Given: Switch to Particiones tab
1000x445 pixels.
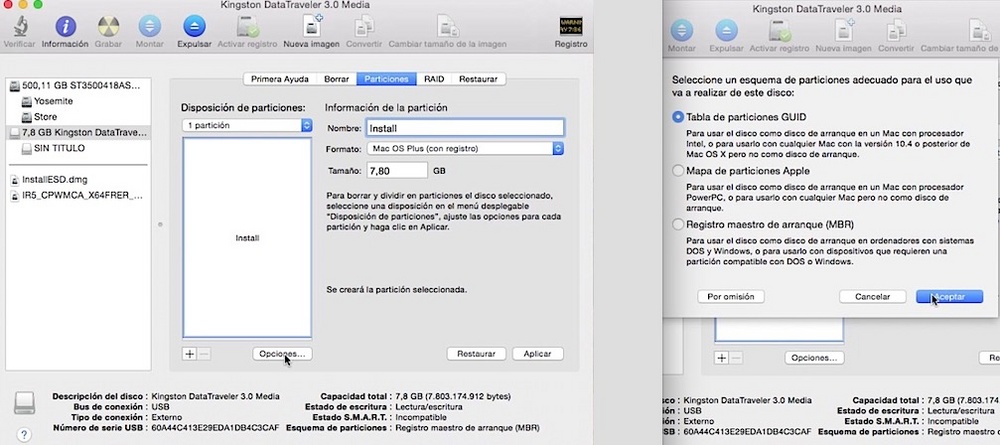Looking at the screenshot, I should click(x=386, y=79).
